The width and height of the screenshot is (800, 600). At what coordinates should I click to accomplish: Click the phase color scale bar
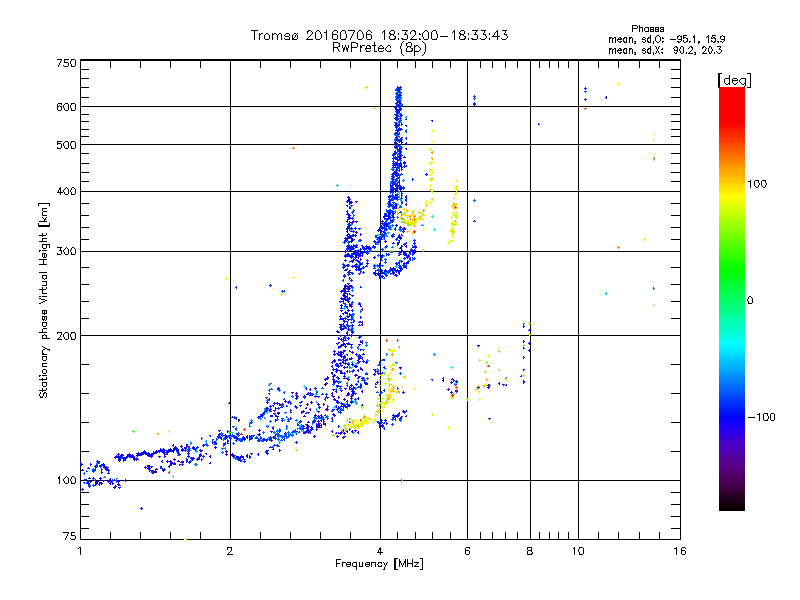(732, 298)
